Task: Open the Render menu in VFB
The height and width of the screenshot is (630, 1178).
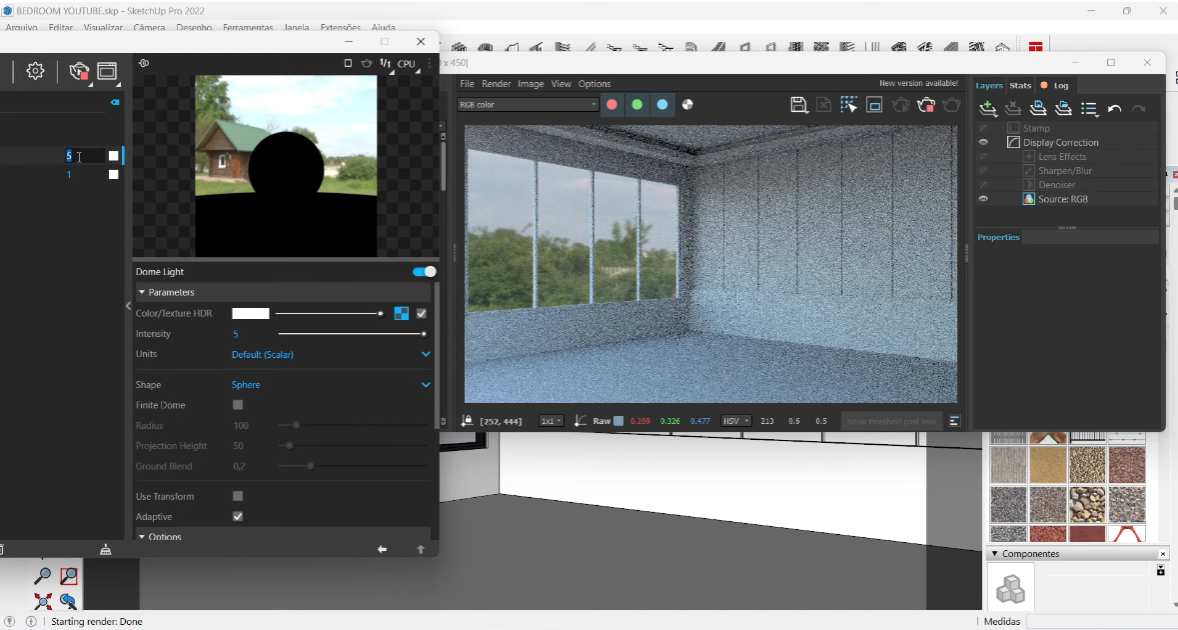Action: pos(496,84)
